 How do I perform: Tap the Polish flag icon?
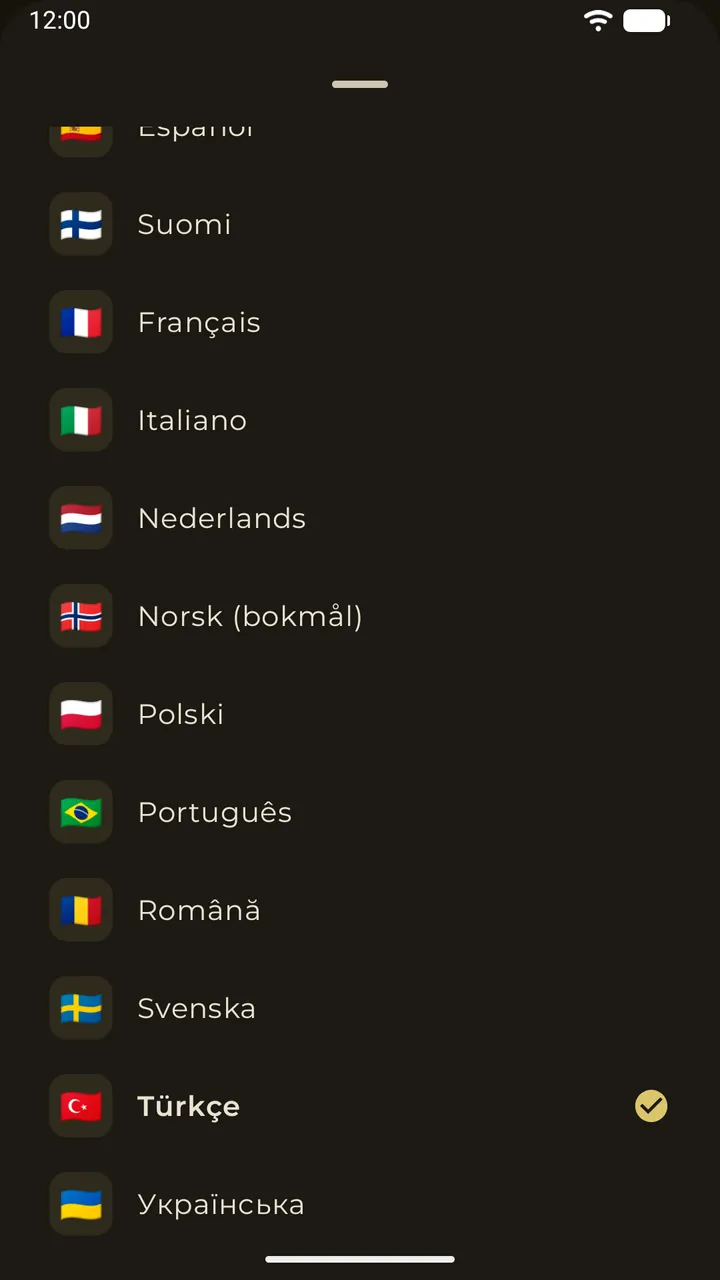tap(81, 714)
